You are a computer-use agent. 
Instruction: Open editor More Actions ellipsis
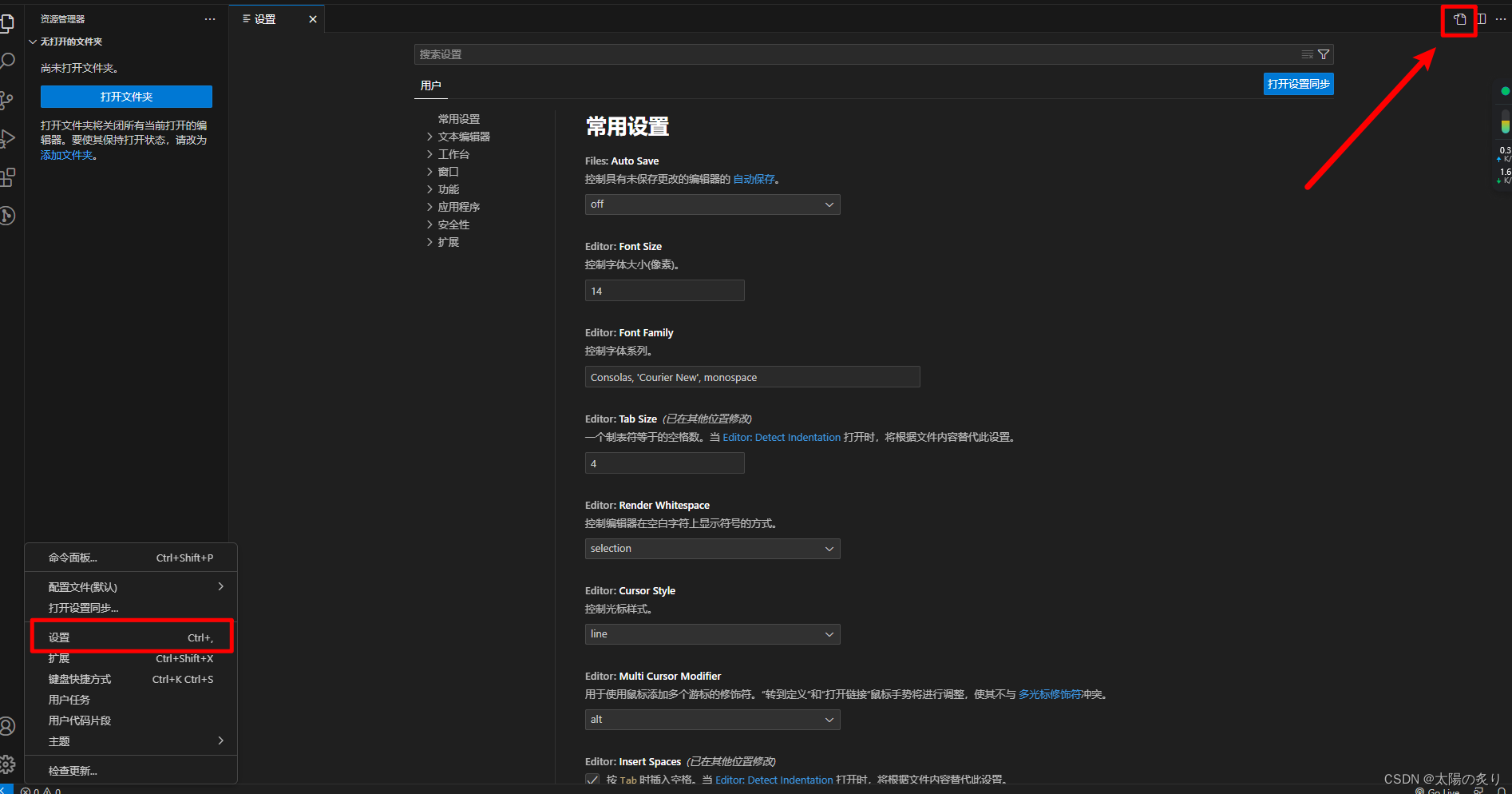pyautogui.click(x=1501, y=19)
